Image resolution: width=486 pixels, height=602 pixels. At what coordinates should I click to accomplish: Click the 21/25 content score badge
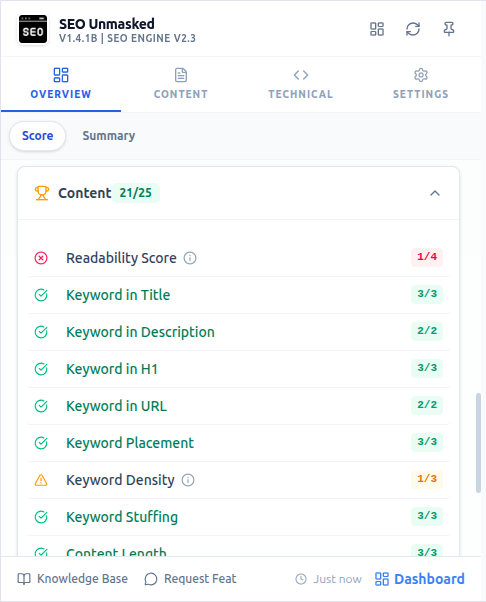136,193
